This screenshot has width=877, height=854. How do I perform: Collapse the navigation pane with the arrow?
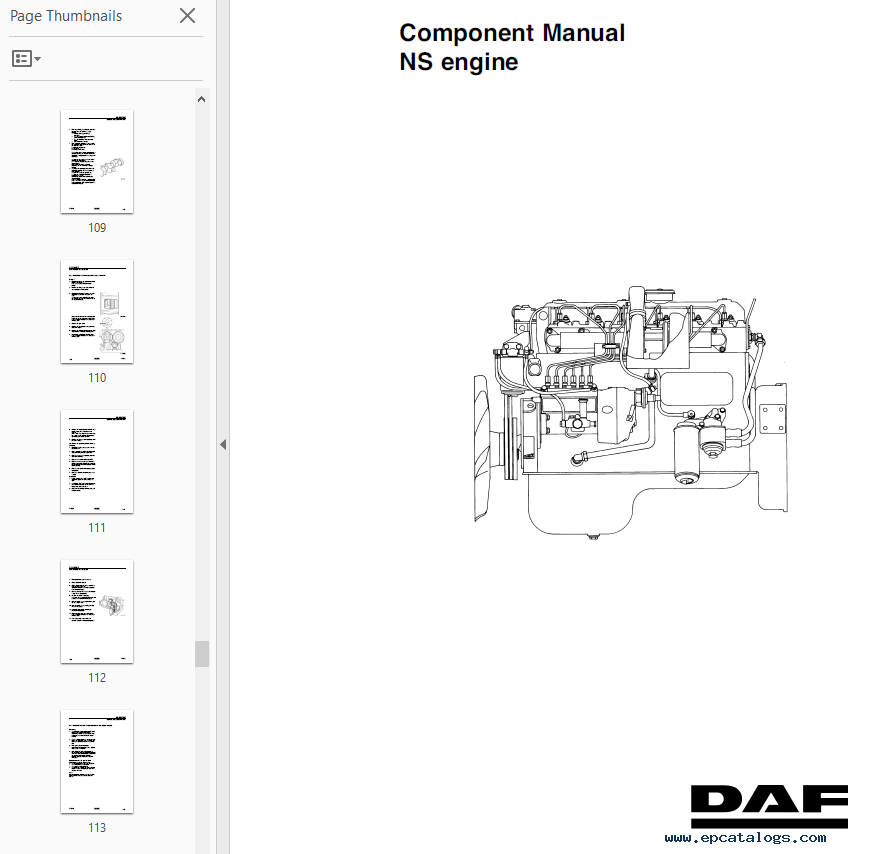(223, 445)
